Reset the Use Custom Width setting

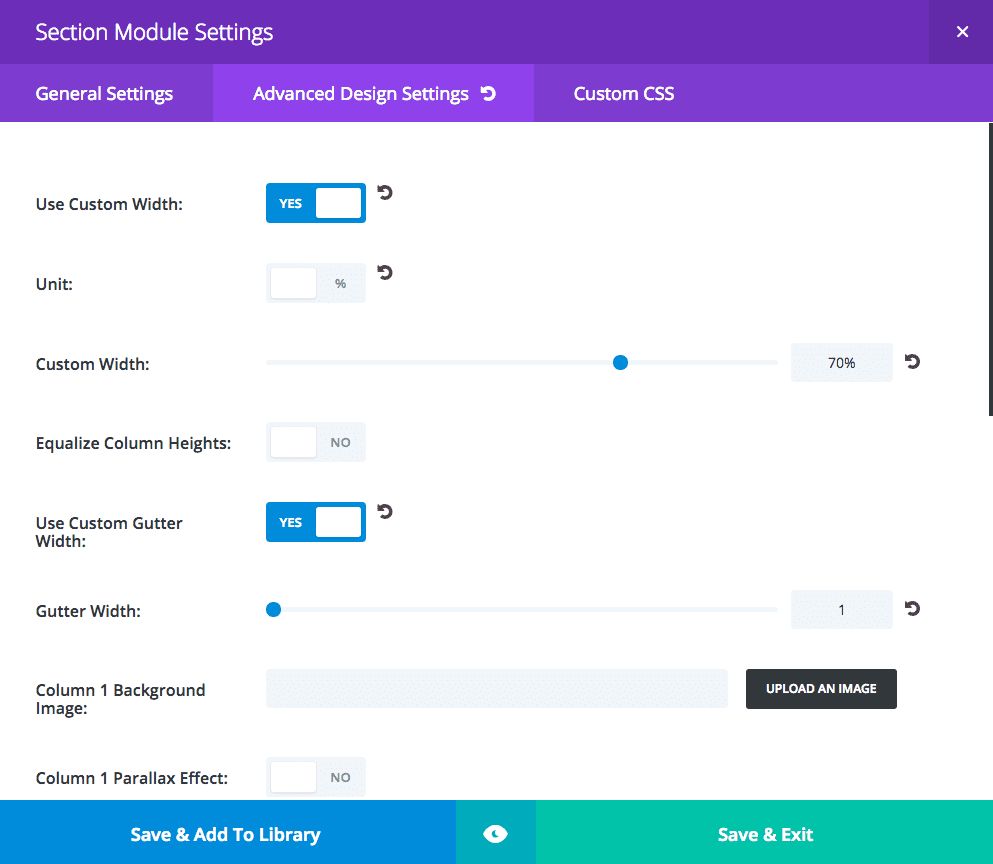click(385, 192)
